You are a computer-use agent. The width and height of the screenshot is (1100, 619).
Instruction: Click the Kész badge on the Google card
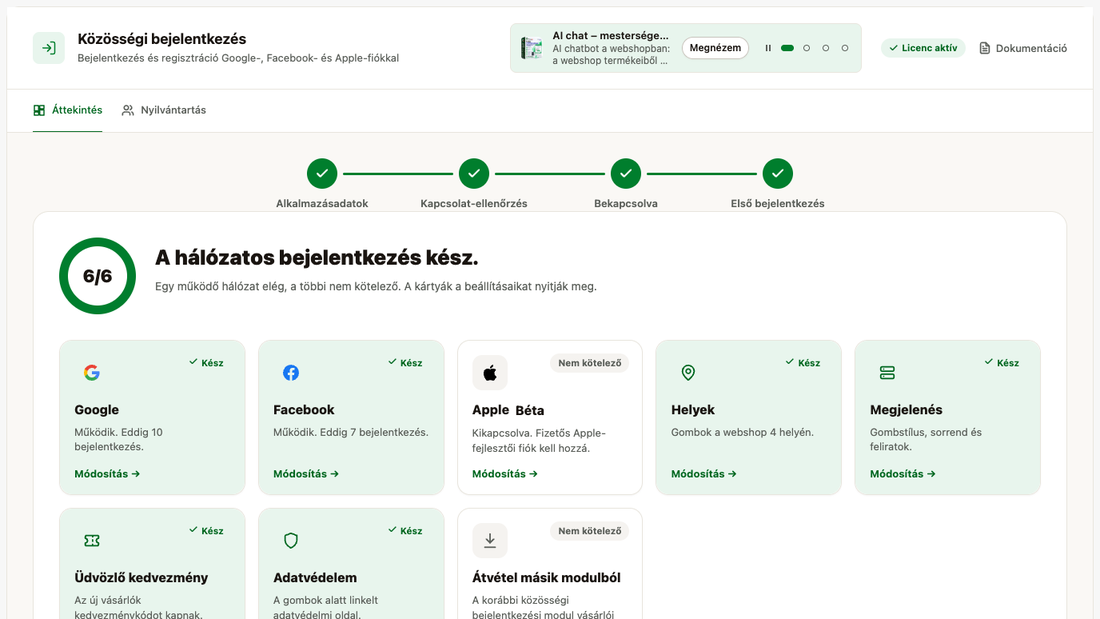(206, 363)
